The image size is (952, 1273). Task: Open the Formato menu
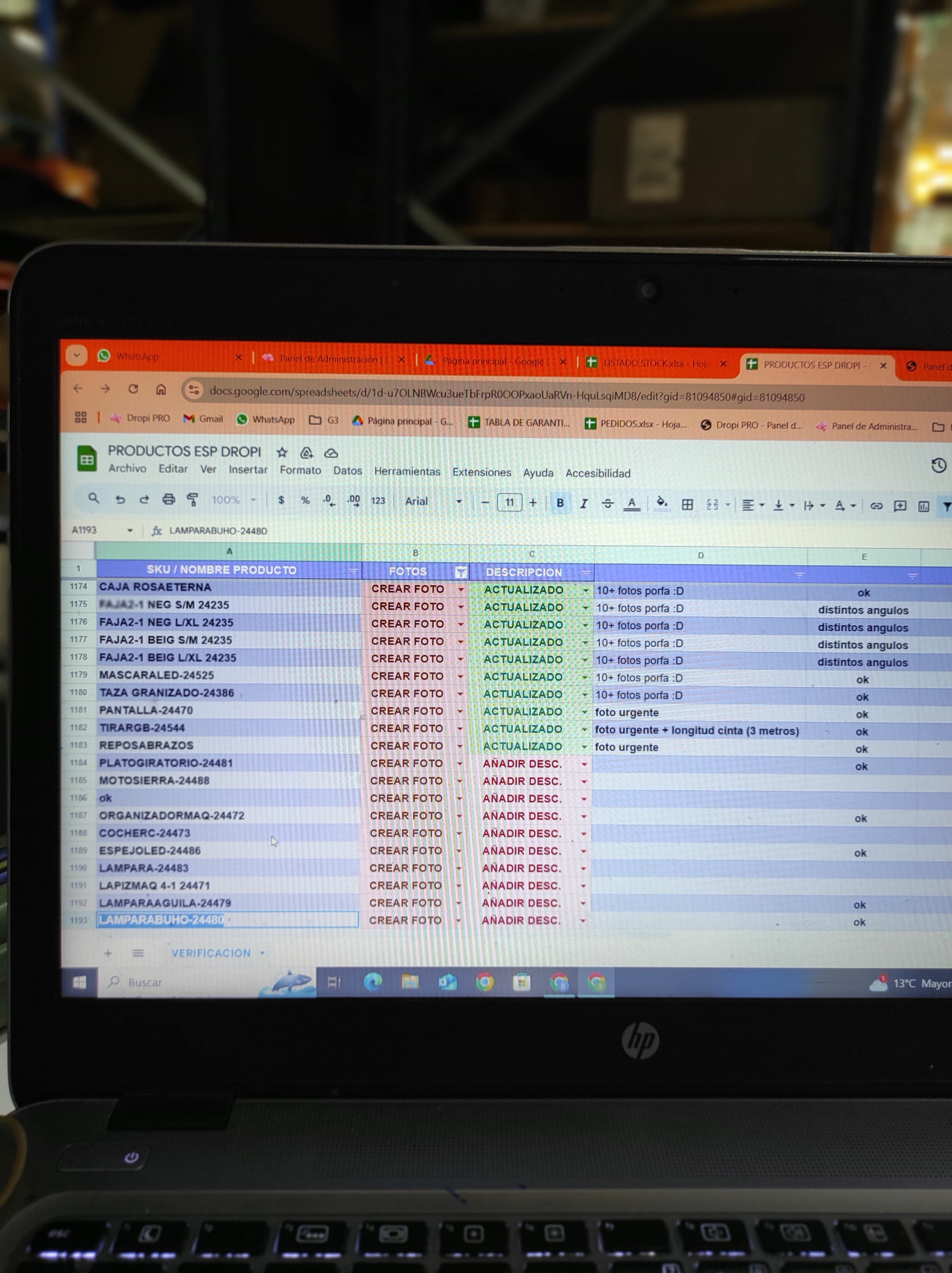tap(300, 470)
